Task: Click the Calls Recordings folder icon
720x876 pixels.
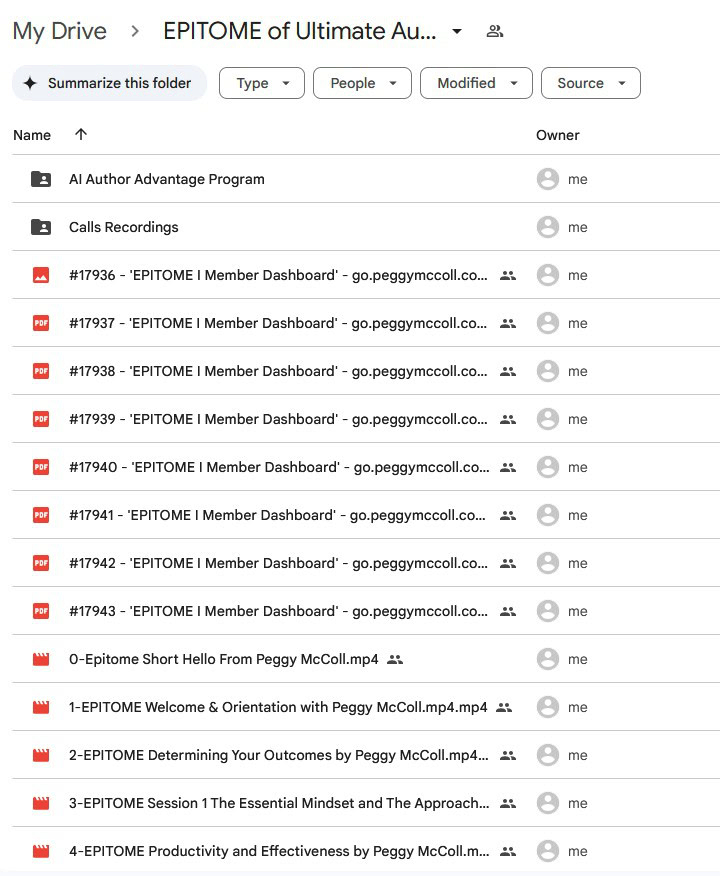Action: pos(41,227)
